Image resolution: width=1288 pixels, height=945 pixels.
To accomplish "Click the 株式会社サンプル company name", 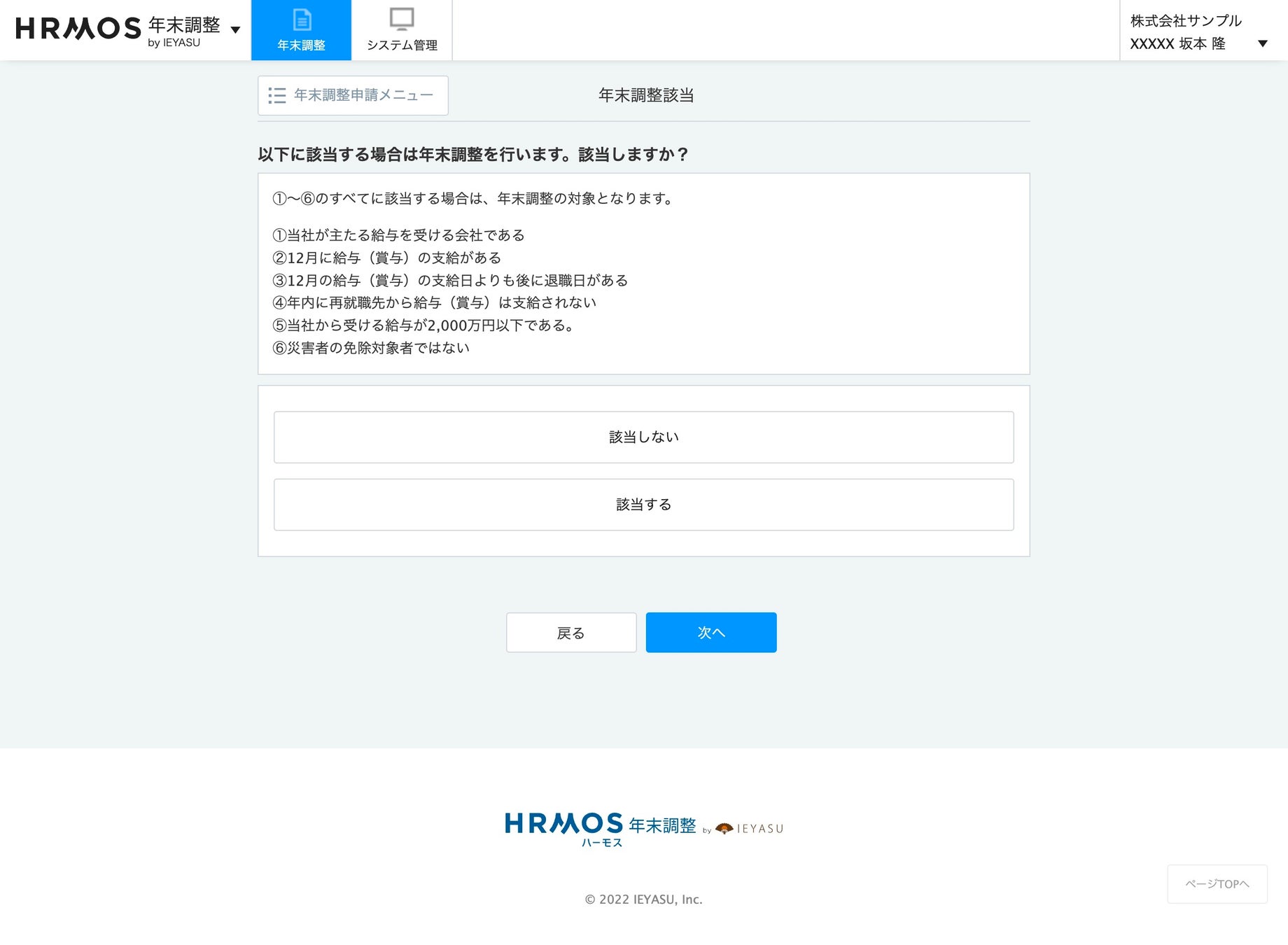I will click(x=1186, y=21).
